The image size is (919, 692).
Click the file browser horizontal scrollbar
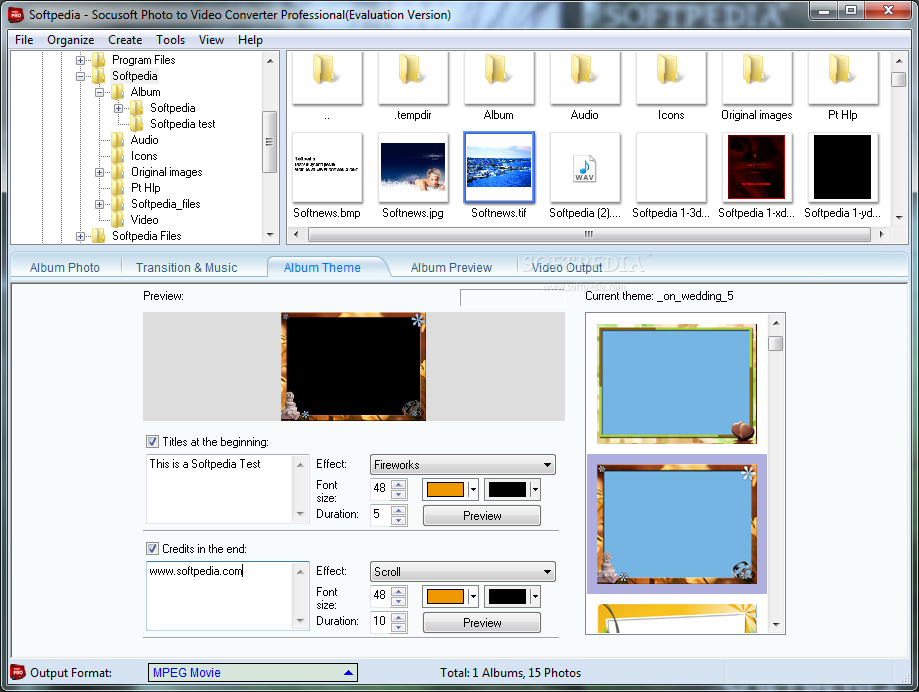tap(589, 234)
